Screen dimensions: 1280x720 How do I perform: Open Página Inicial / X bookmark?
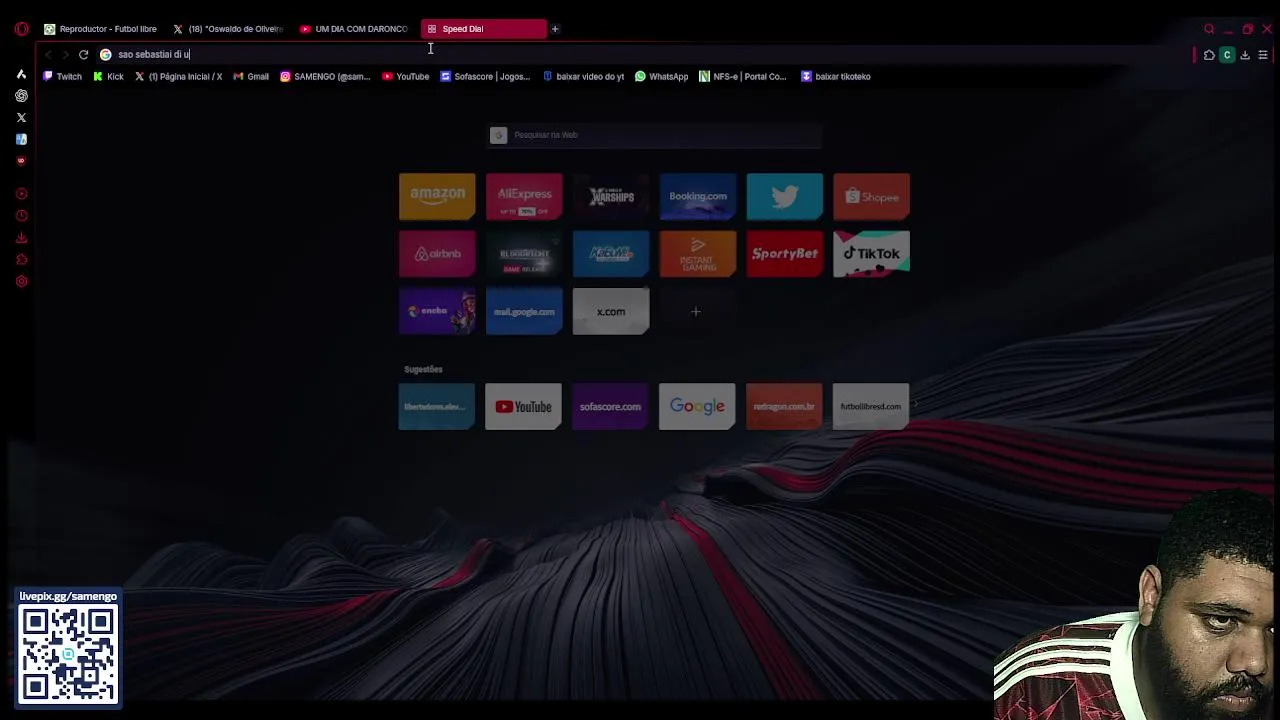pyautogui.click(x=178, y=76)
